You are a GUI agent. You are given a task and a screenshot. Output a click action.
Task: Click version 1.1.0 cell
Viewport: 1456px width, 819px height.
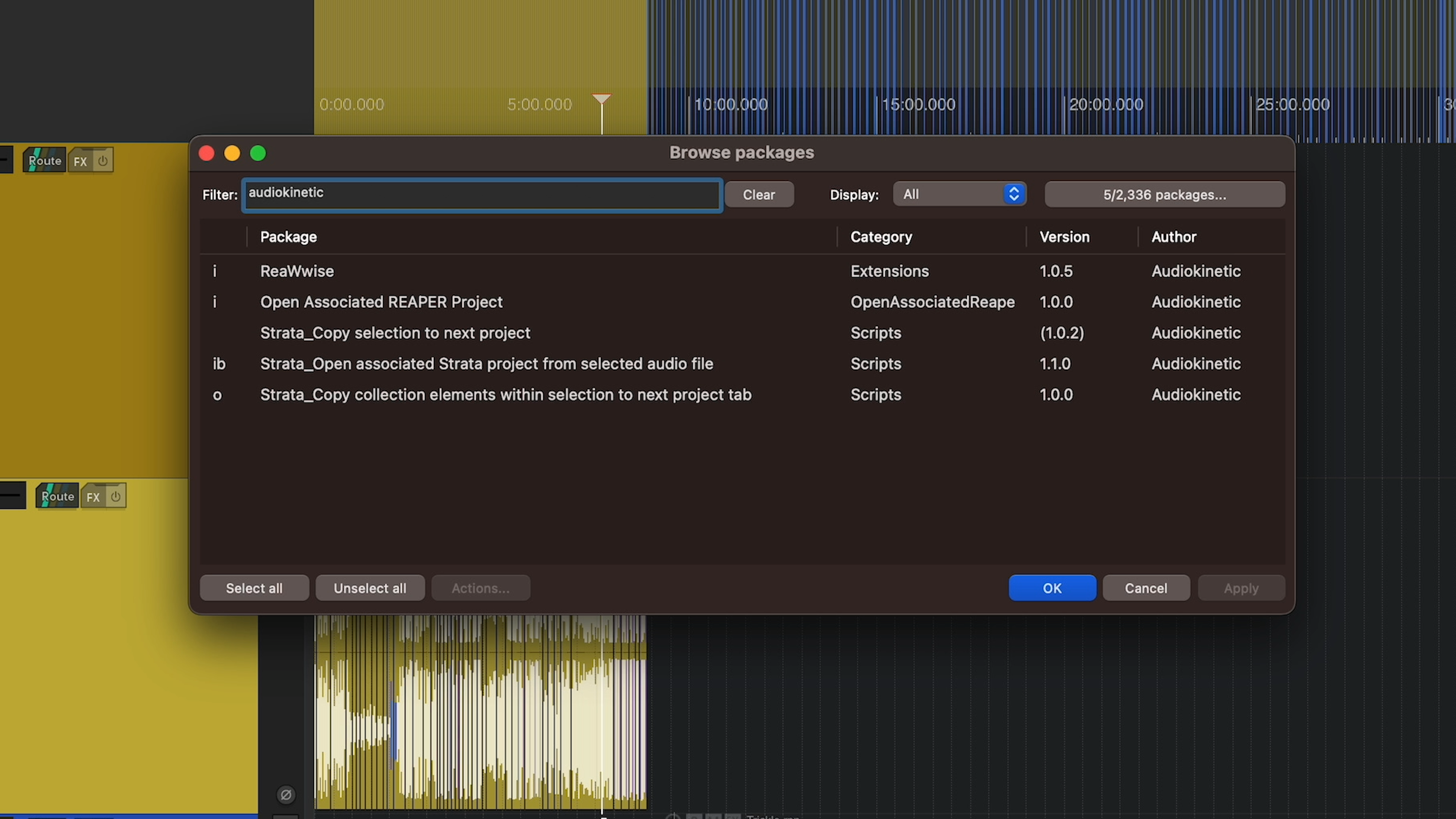coord(1055,364)
